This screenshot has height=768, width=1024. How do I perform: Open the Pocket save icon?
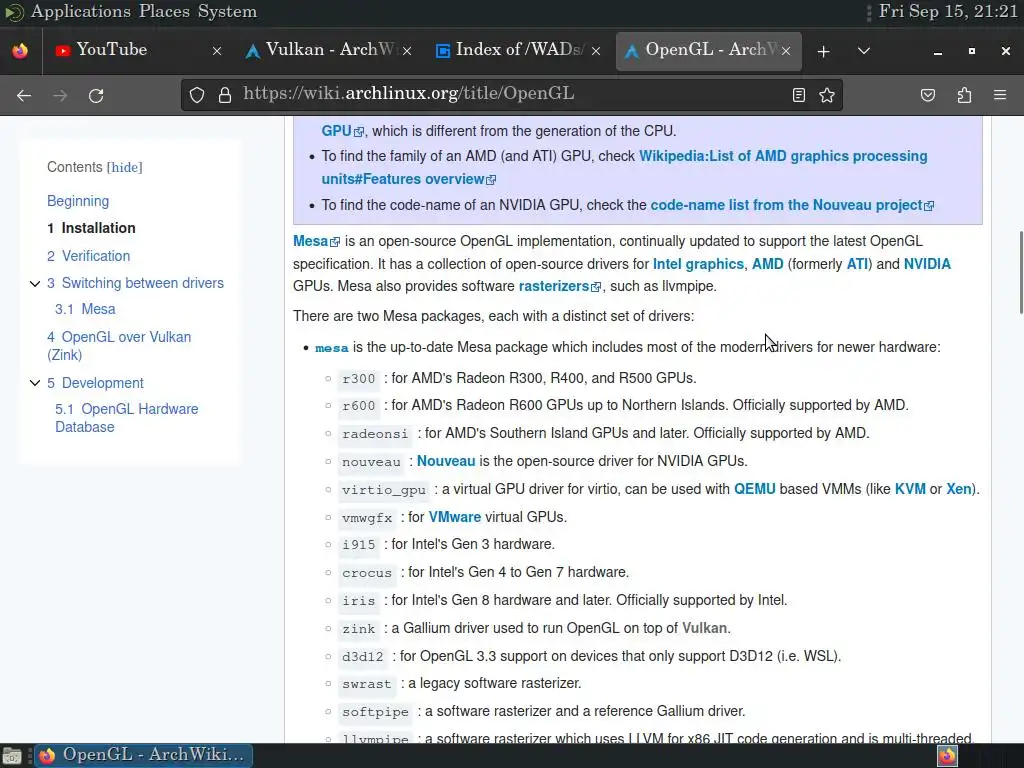click(x=927, y=95)
